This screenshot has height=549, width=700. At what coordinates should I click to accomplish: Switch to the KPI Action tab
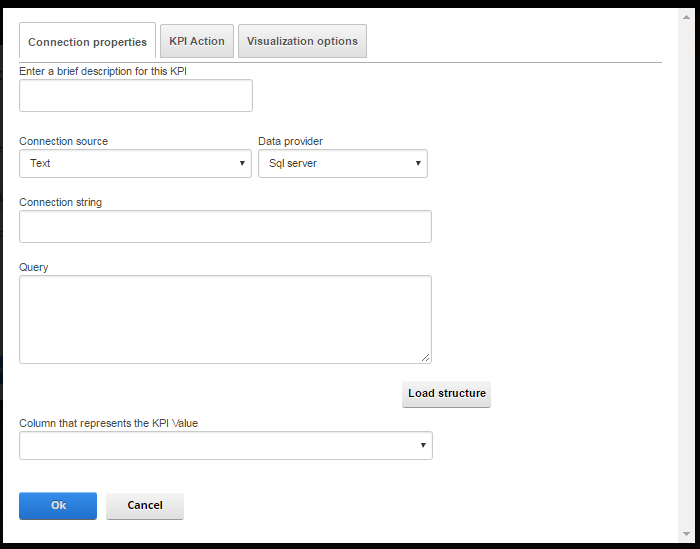coord(197,41)
